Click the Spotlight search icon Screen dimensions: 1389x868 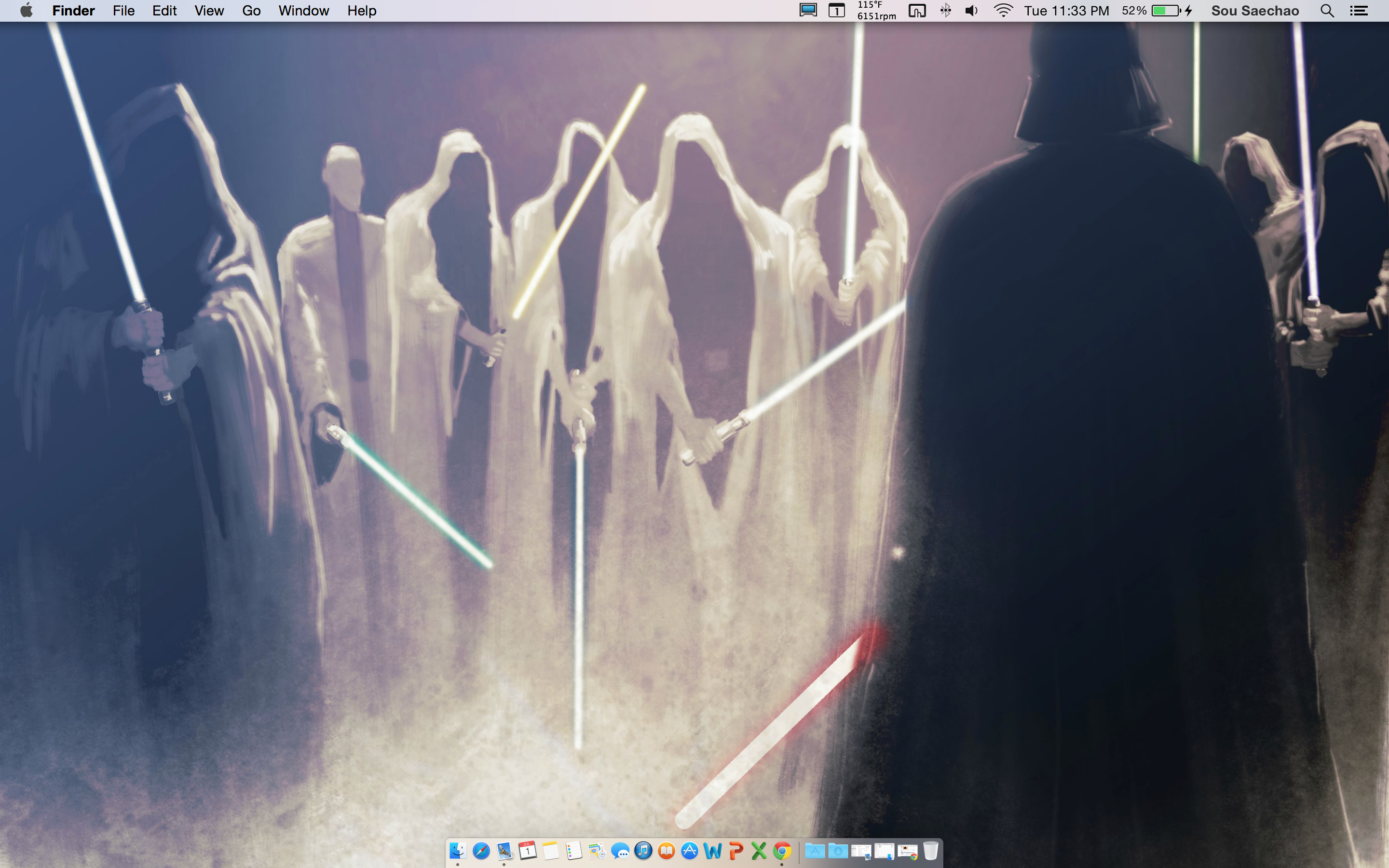click(x=1326, y=11)
